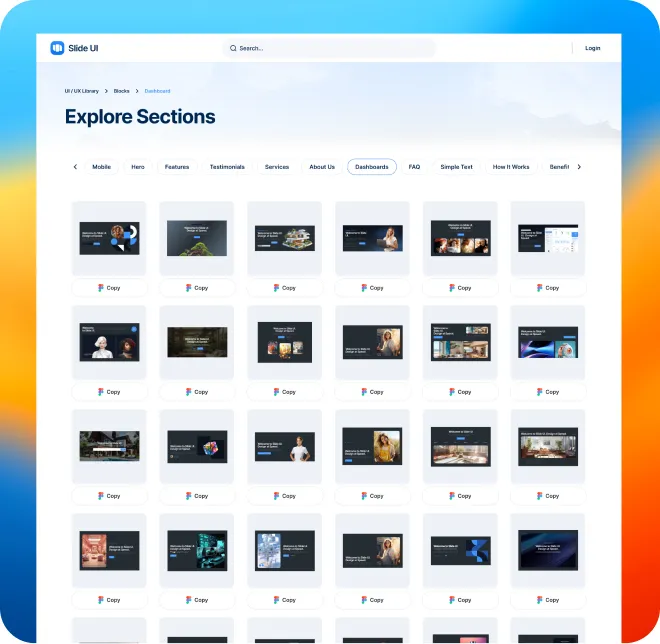Open the partially visible Benefit tab
The image size is (660, 644).
[x=559, y=167]
